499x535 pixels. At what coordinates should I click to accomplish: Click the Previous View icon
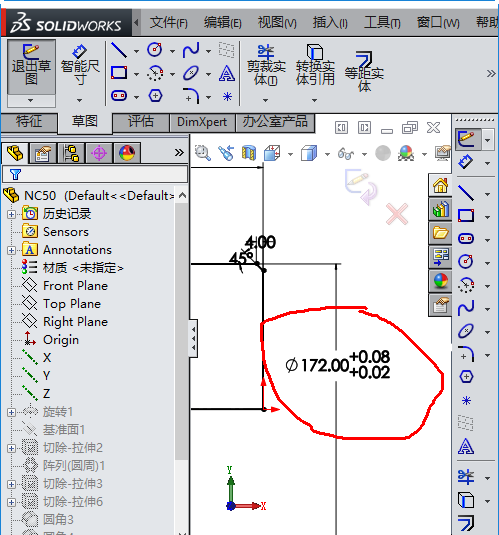pyautogui.click(x=226, y=153)
